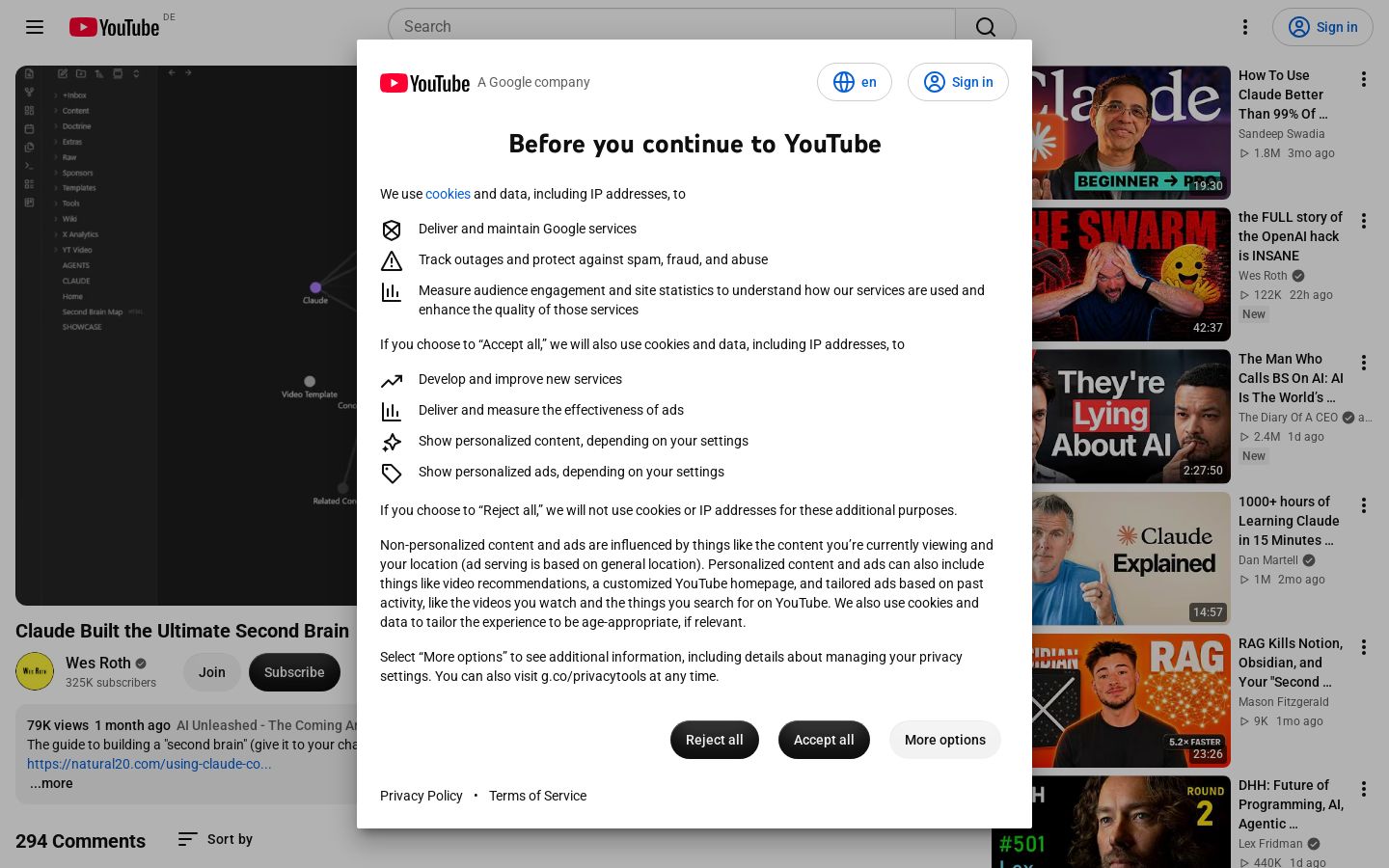Open the 'BEGINNER → PRO' Claude video thumbnail

coord(1131,132)
